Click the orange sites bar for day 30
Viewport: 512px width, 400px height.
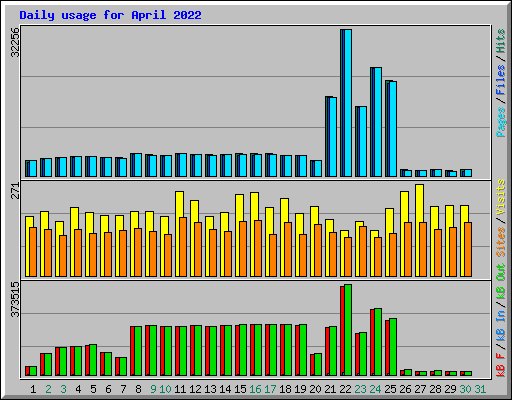point(468,250)
